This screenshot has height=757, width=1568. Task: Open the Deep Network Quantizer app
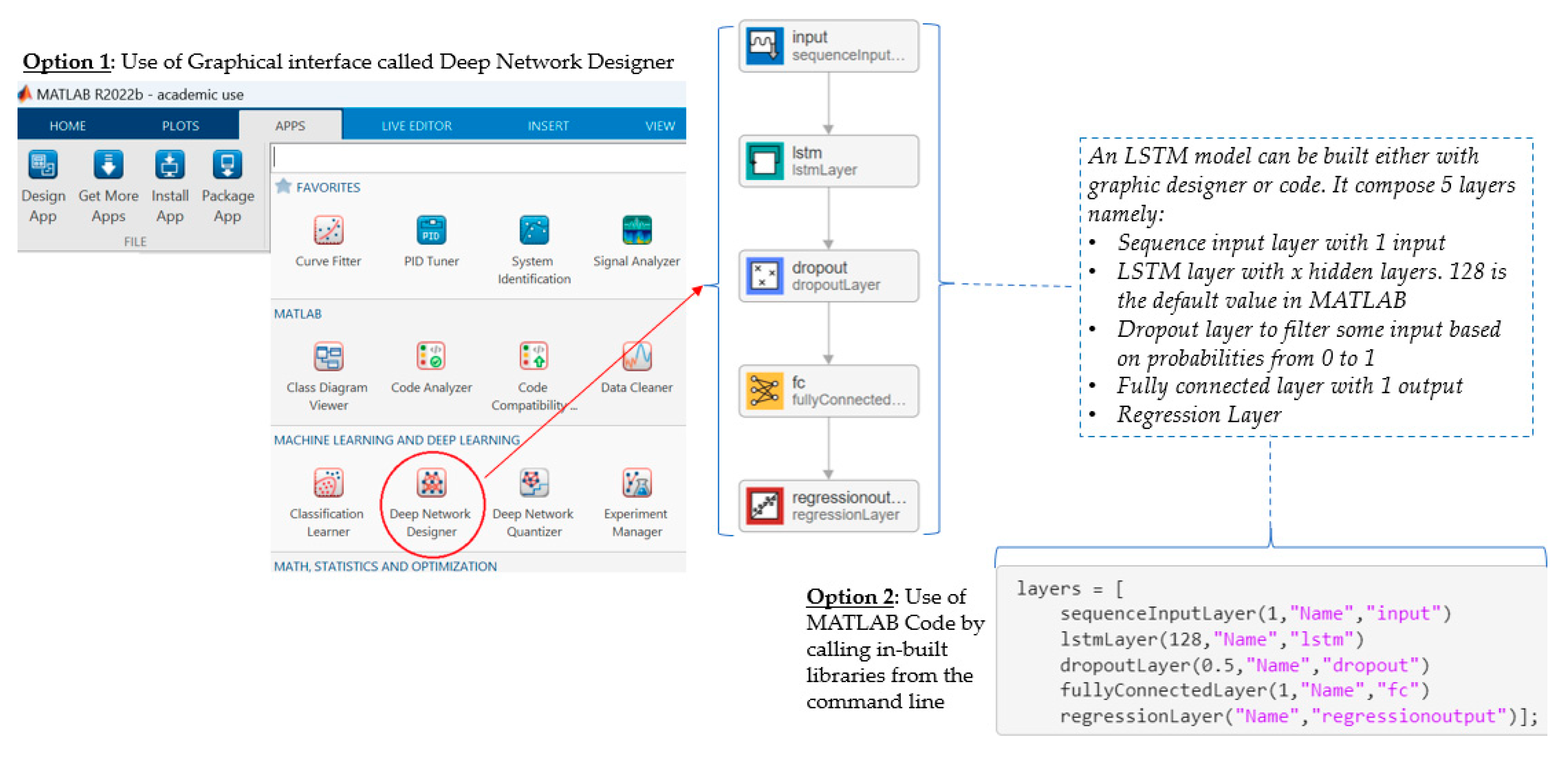[533, 484]
